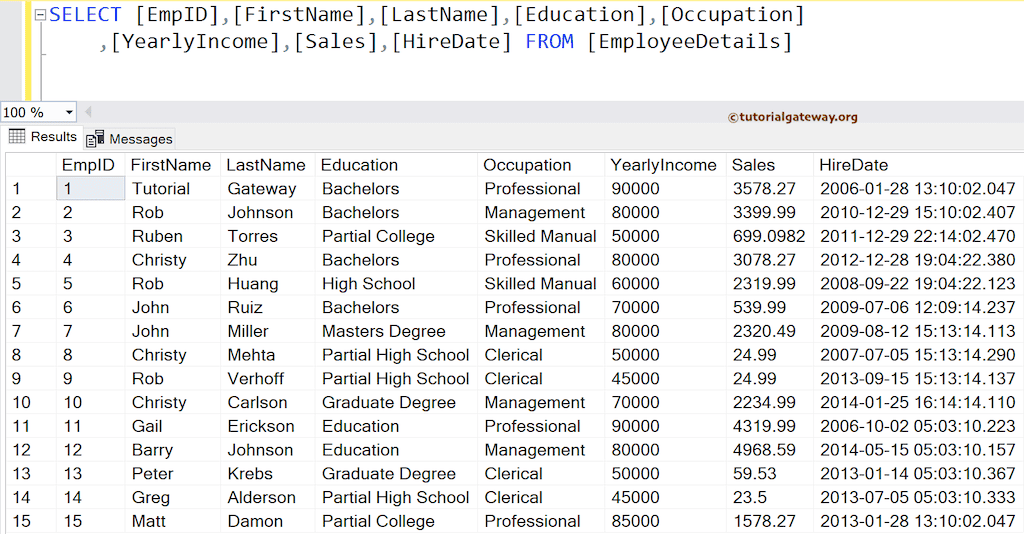Click the Sales cell 59.53
This screenshot has height=534, width=1024.
click(770, 473)
